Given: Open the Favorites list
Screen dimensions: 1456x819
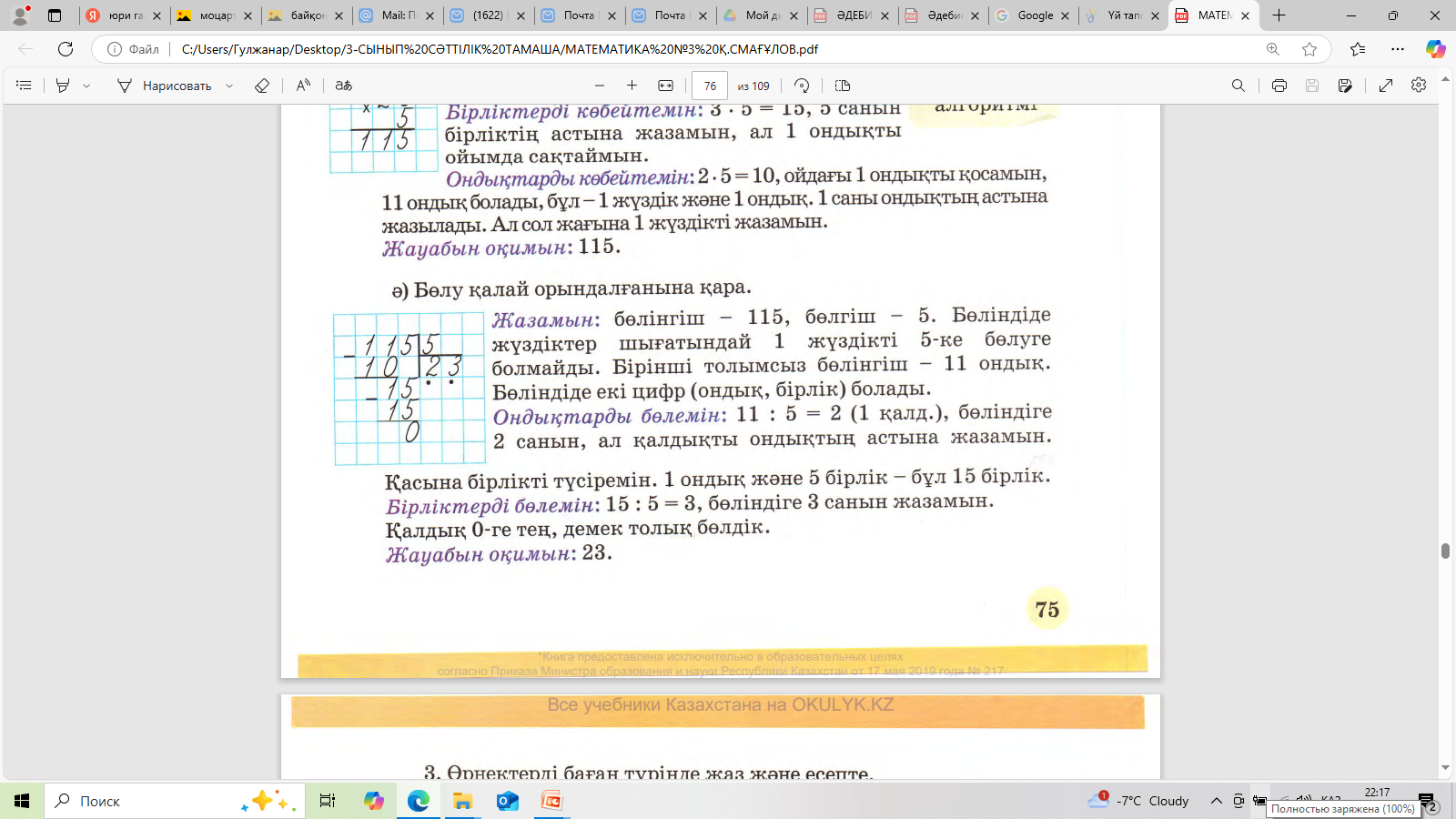Looking at the screenshot, I should click(x=1358, y=49).
